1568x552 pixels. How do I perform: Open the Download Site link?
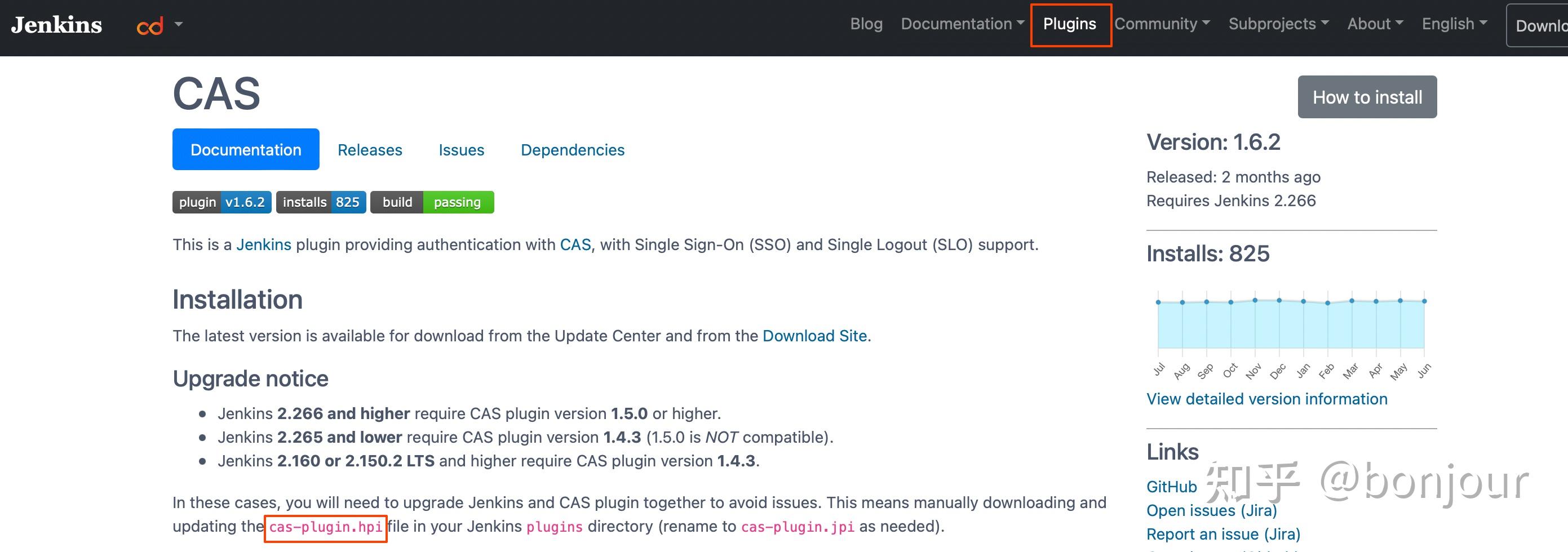point(814,335)
